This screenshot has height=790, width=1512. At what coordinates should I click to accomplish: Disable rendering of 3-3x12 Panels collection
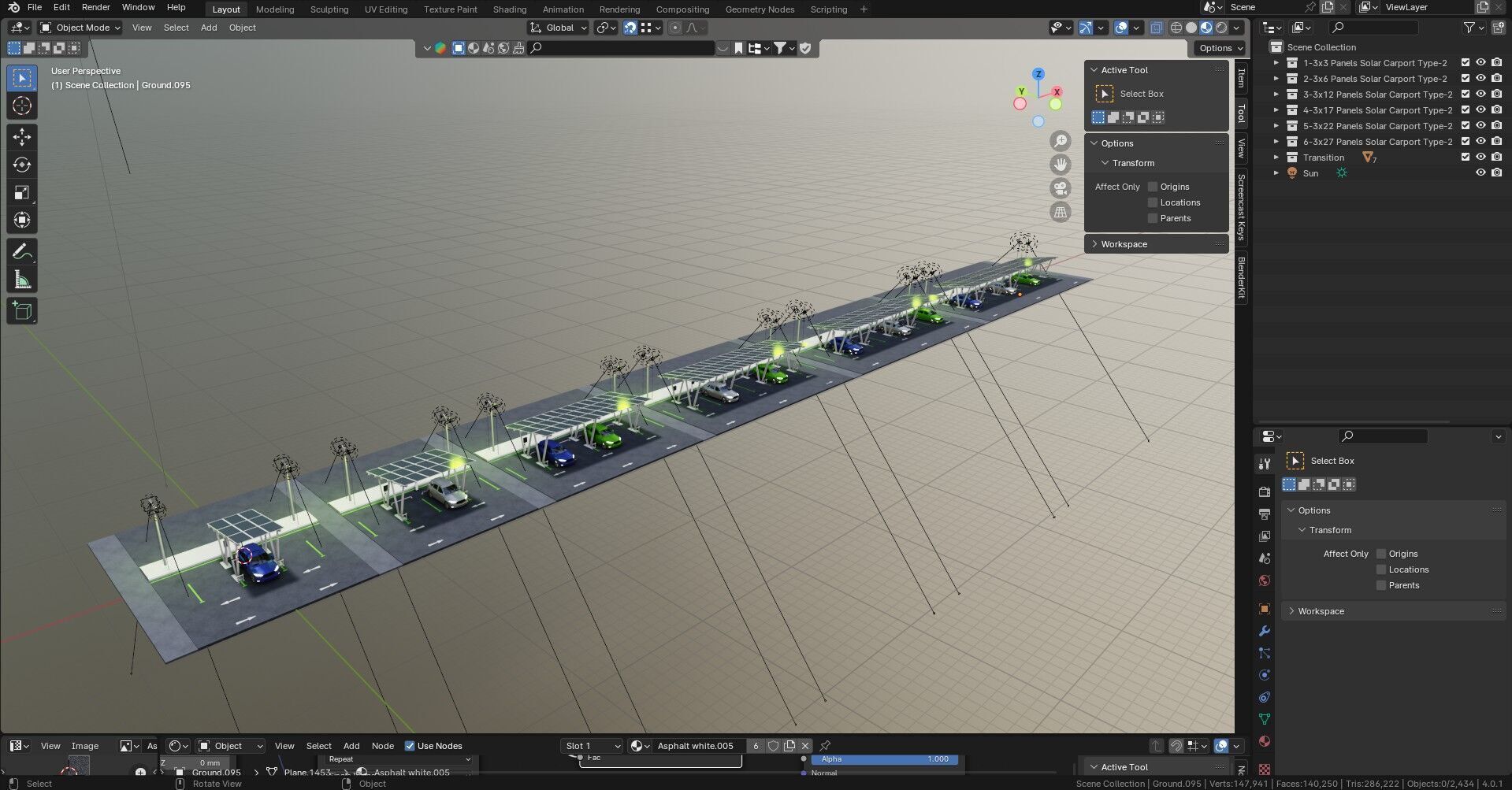pos(1496,94)
